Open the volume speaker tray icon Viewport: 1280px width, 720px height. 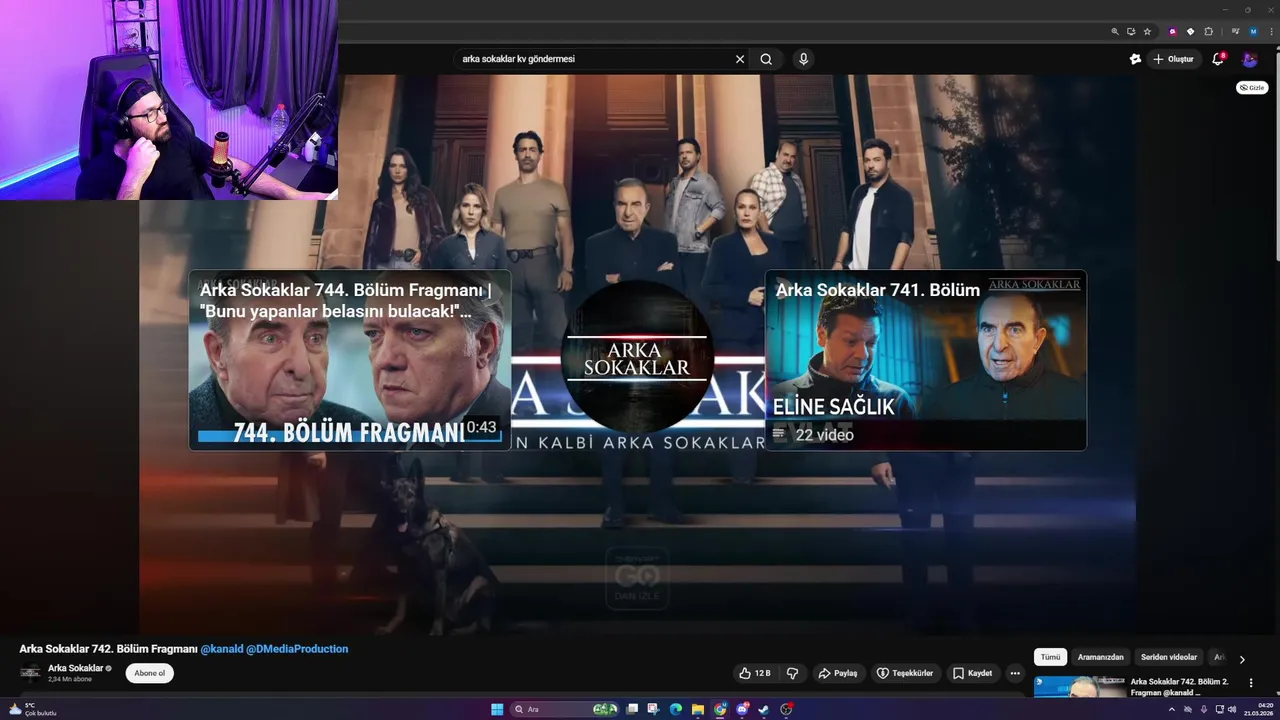(1232, 709)
